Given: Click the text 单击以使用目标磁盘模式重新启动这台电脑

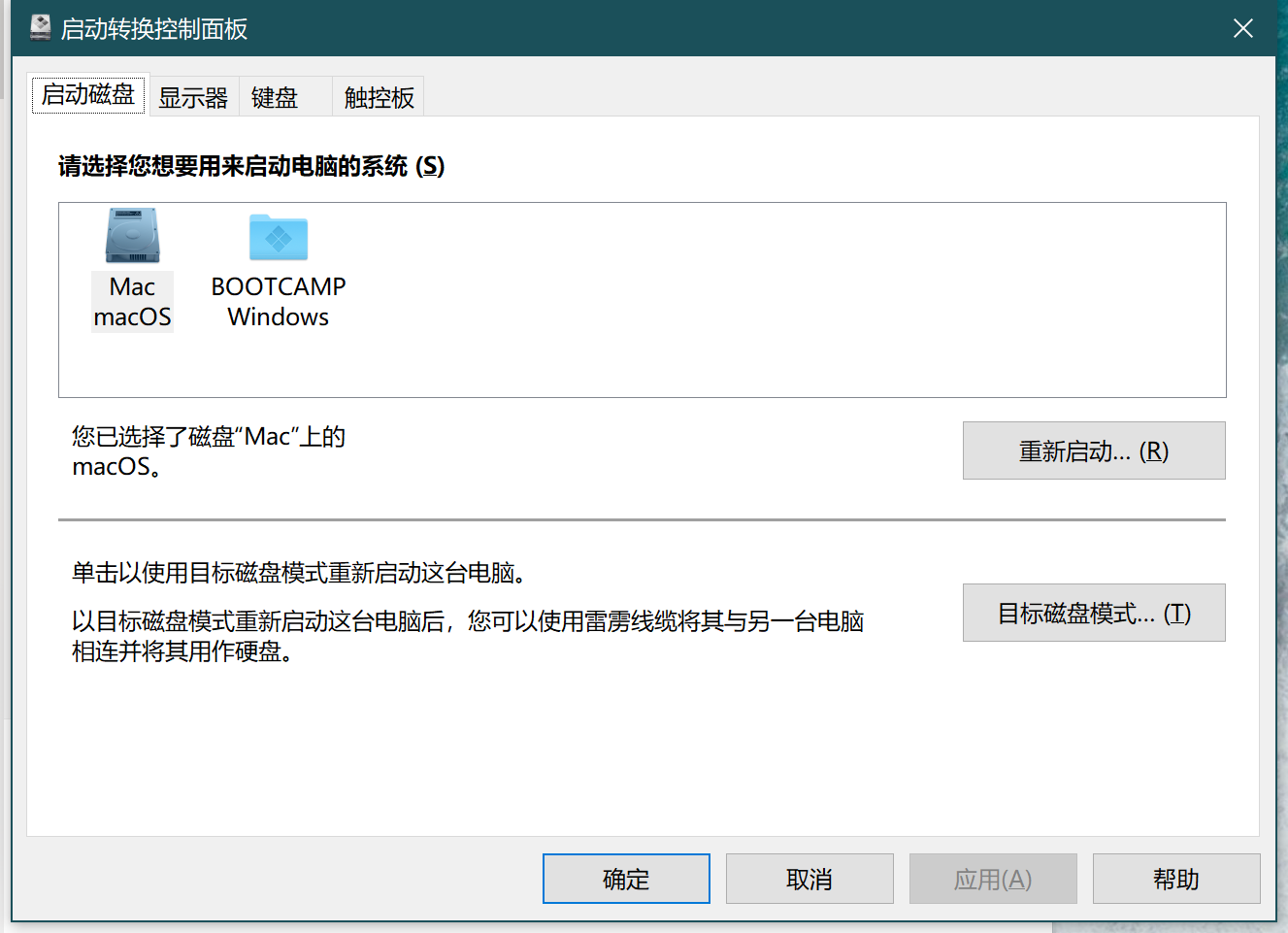Looking at the screenshot, I should (x=301, y=573).
